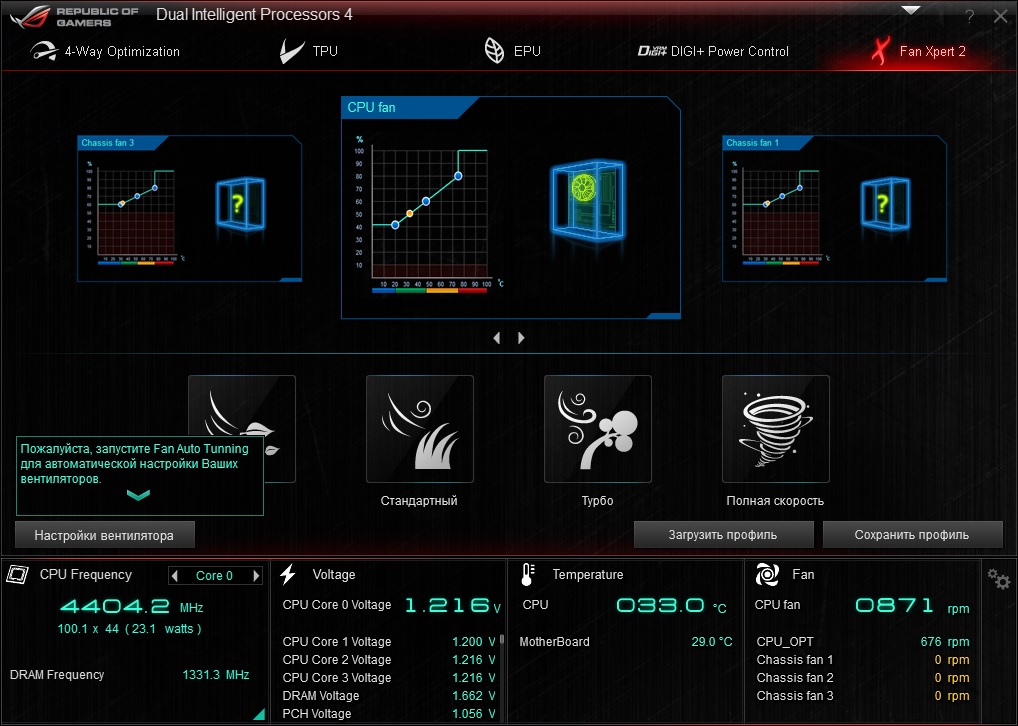This screenshot has width=1018, height=726.
Task: Click the DRAM Voltage row
Action: tap(389, 695)
